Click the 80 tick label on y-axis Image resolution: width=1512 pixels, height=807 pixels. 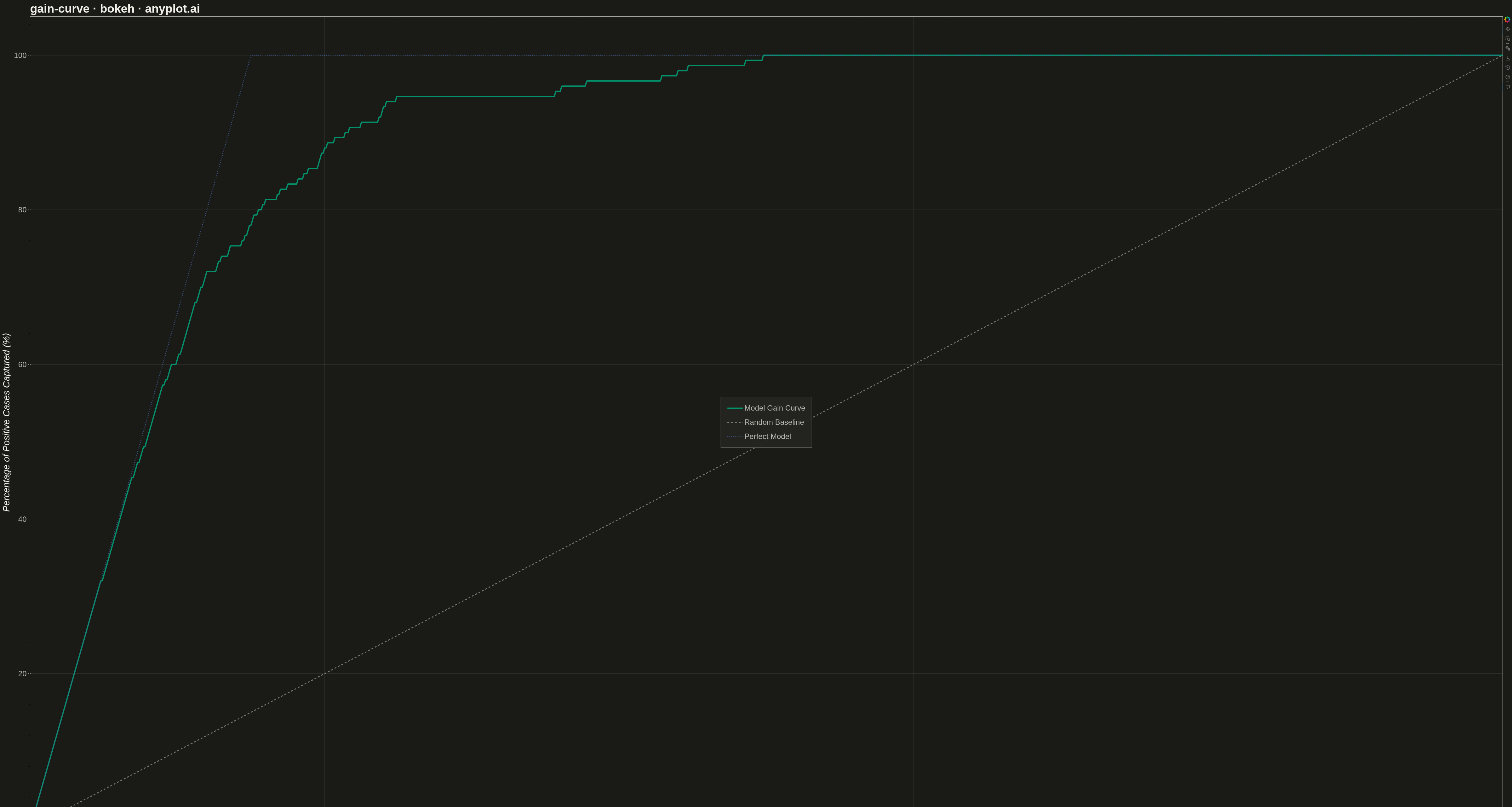pos(22,210)
